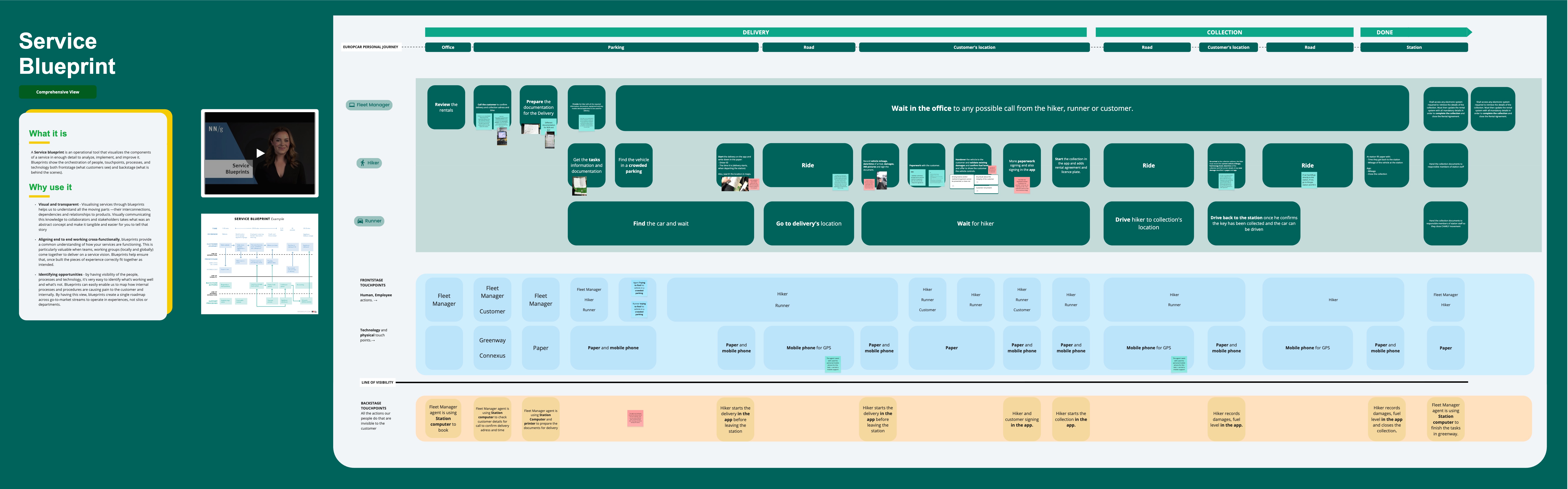Image resolution: width=1568 pixels, height=489 pixels.
Task: Select the DONE phase arrow header
Action: [1416, 32]
